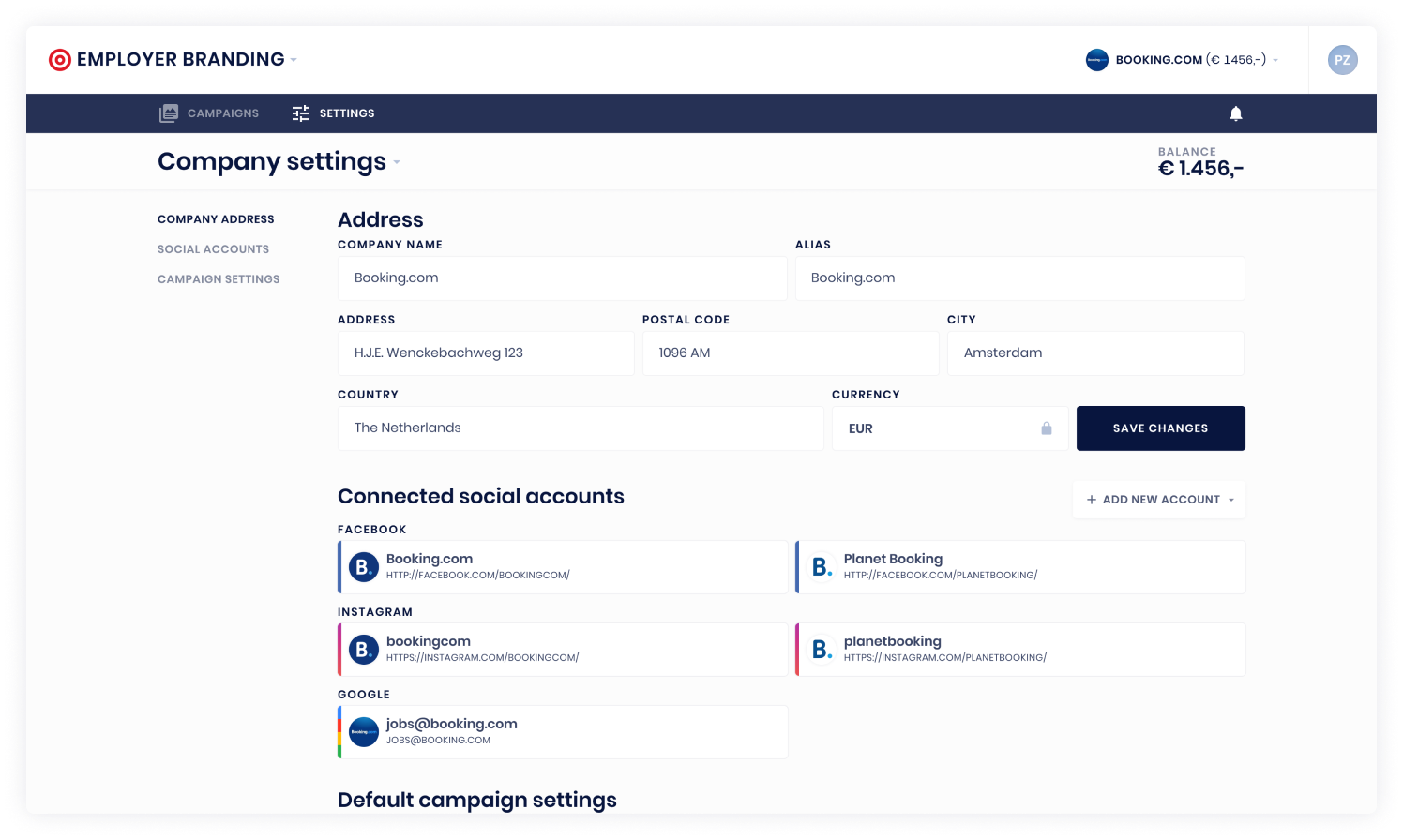The height and width of the screenshot is (840, 1403).
Task: Click the planetbooking Instagram logo
Action: [x=822, y=650]
